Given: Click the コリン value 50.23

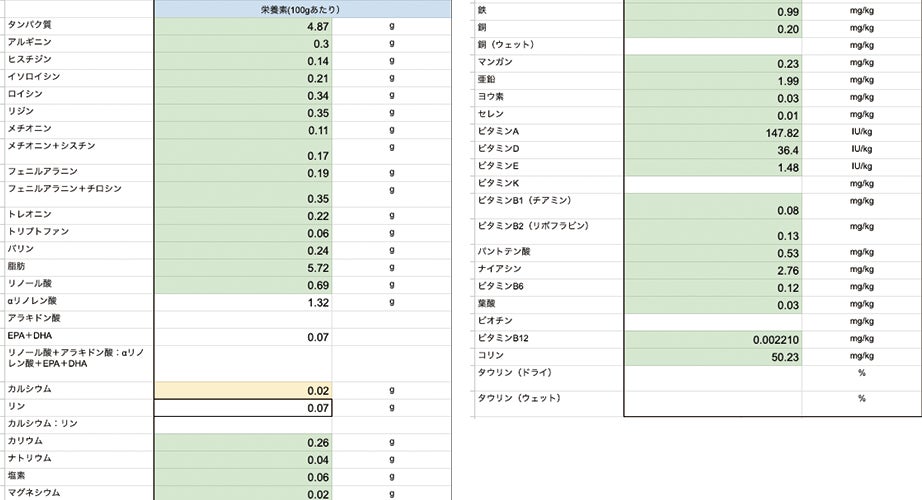Looking at the screenshot, I should (714, 356).
